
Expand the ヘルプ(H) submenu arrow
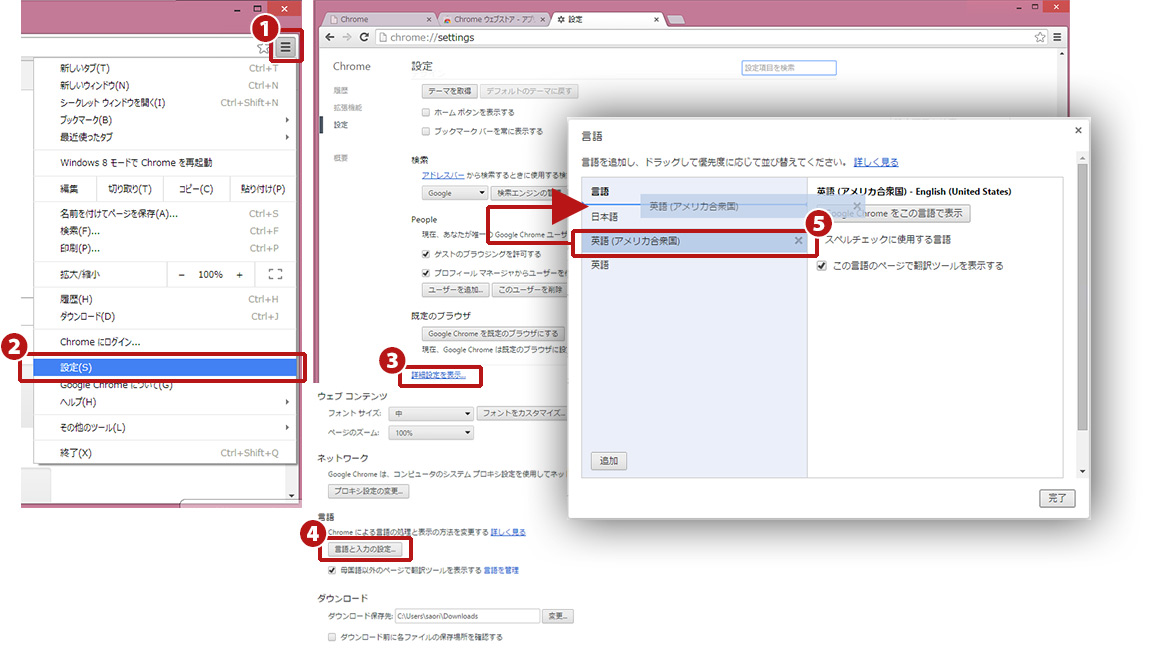point(287,402)
